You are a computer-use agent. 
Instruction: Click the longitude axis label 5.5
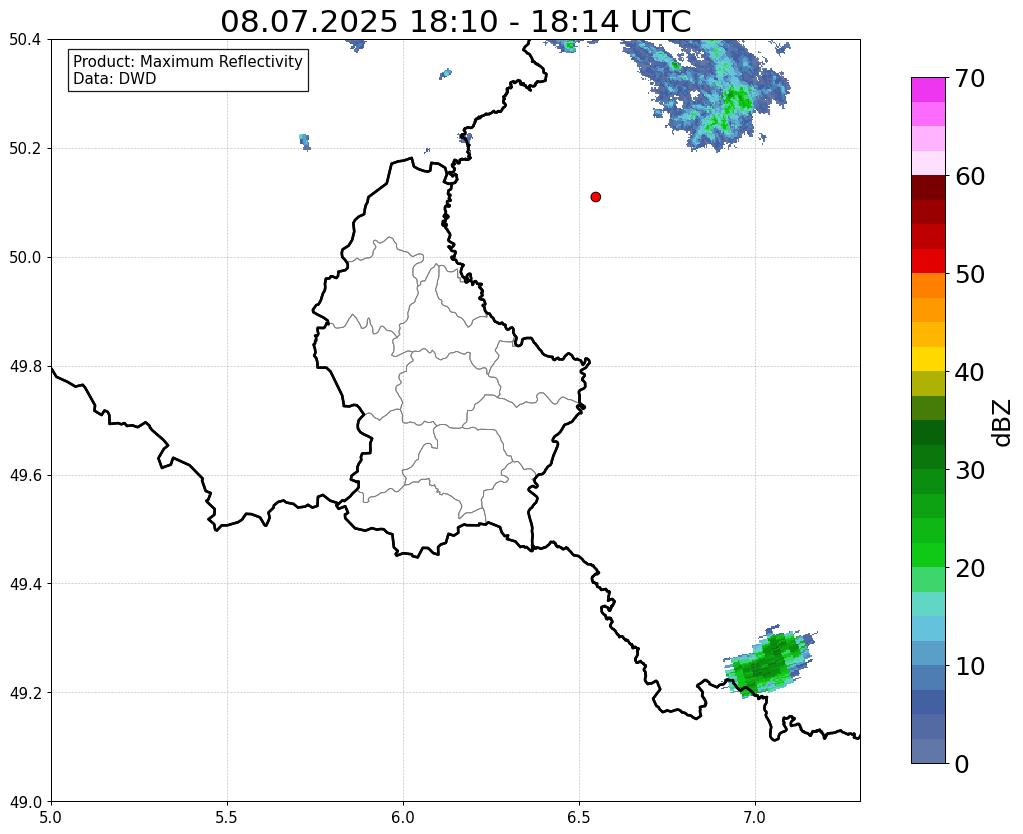(x=227, y=817)
